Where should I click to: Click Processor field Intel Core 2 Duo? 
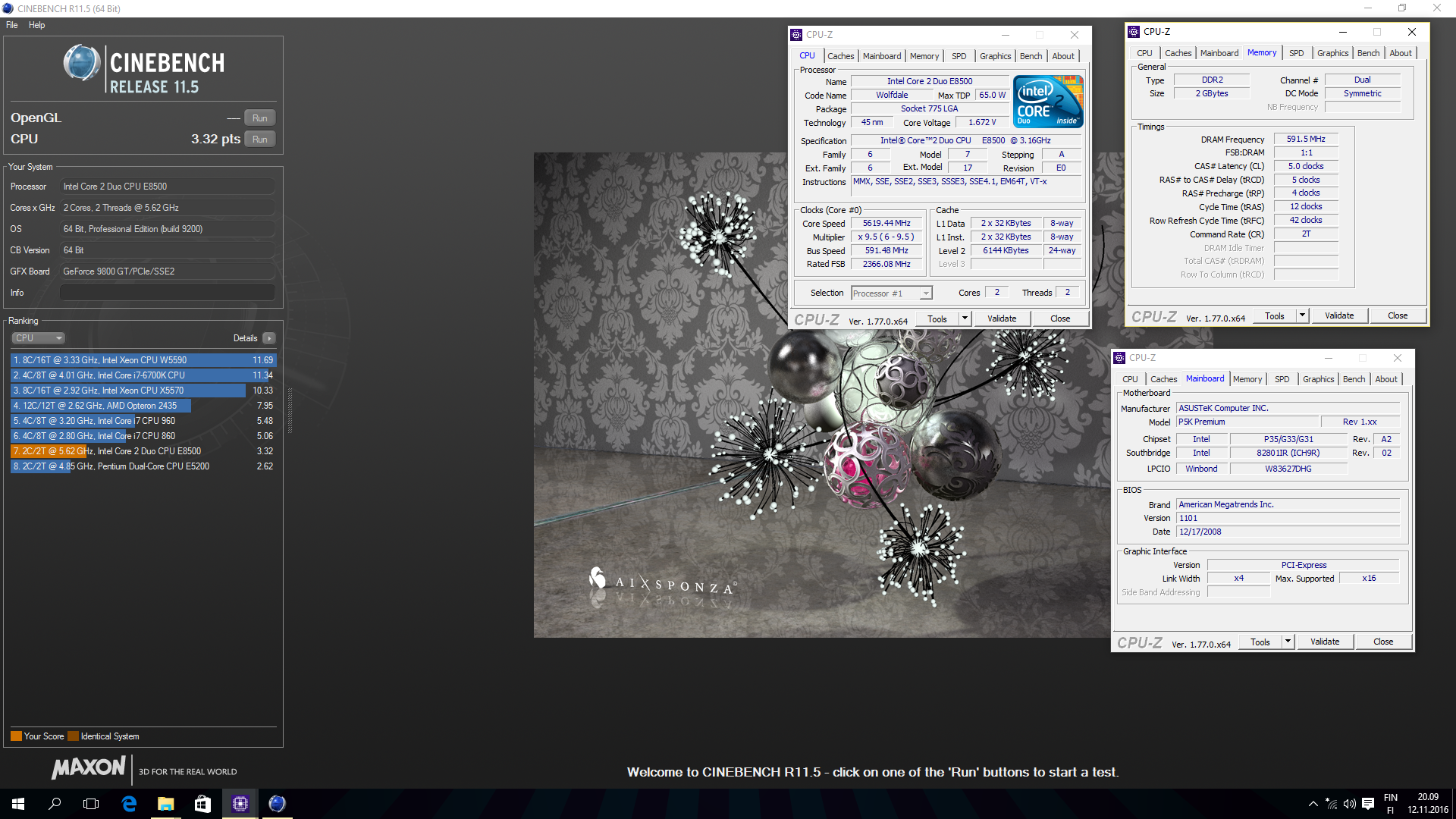pyautogui.click(x=168, y=187)
